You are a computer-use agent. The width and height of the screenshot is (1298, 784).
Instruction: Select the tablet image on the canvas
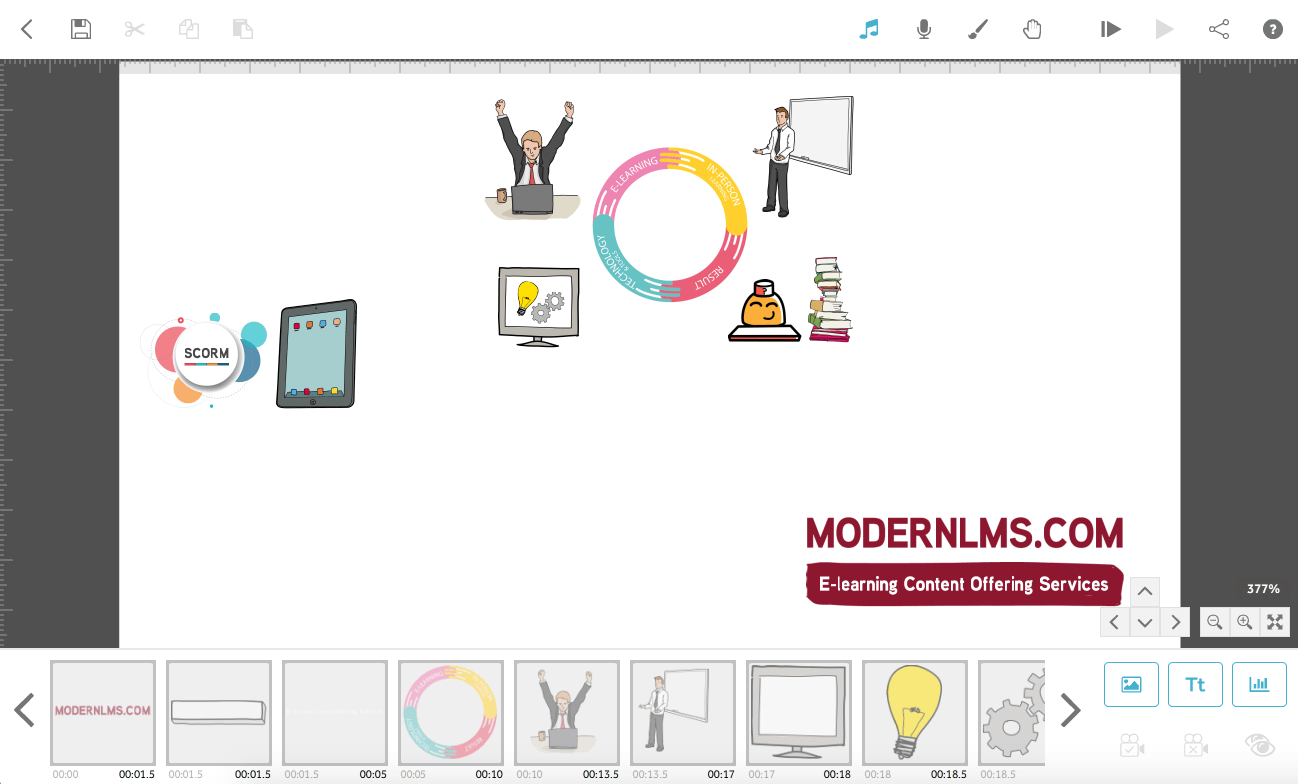(316, 354)
